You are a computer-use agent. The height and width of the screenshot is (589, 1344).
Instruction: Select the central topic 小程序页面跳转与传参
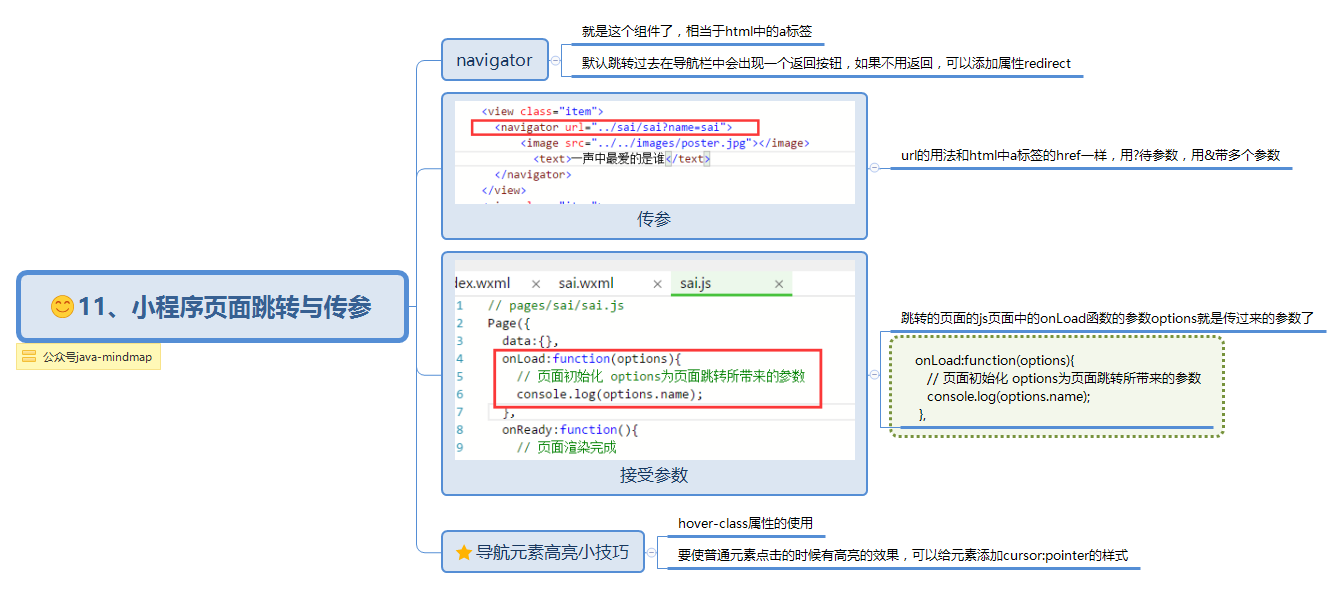pyautogui.click(x=213, y=307)
